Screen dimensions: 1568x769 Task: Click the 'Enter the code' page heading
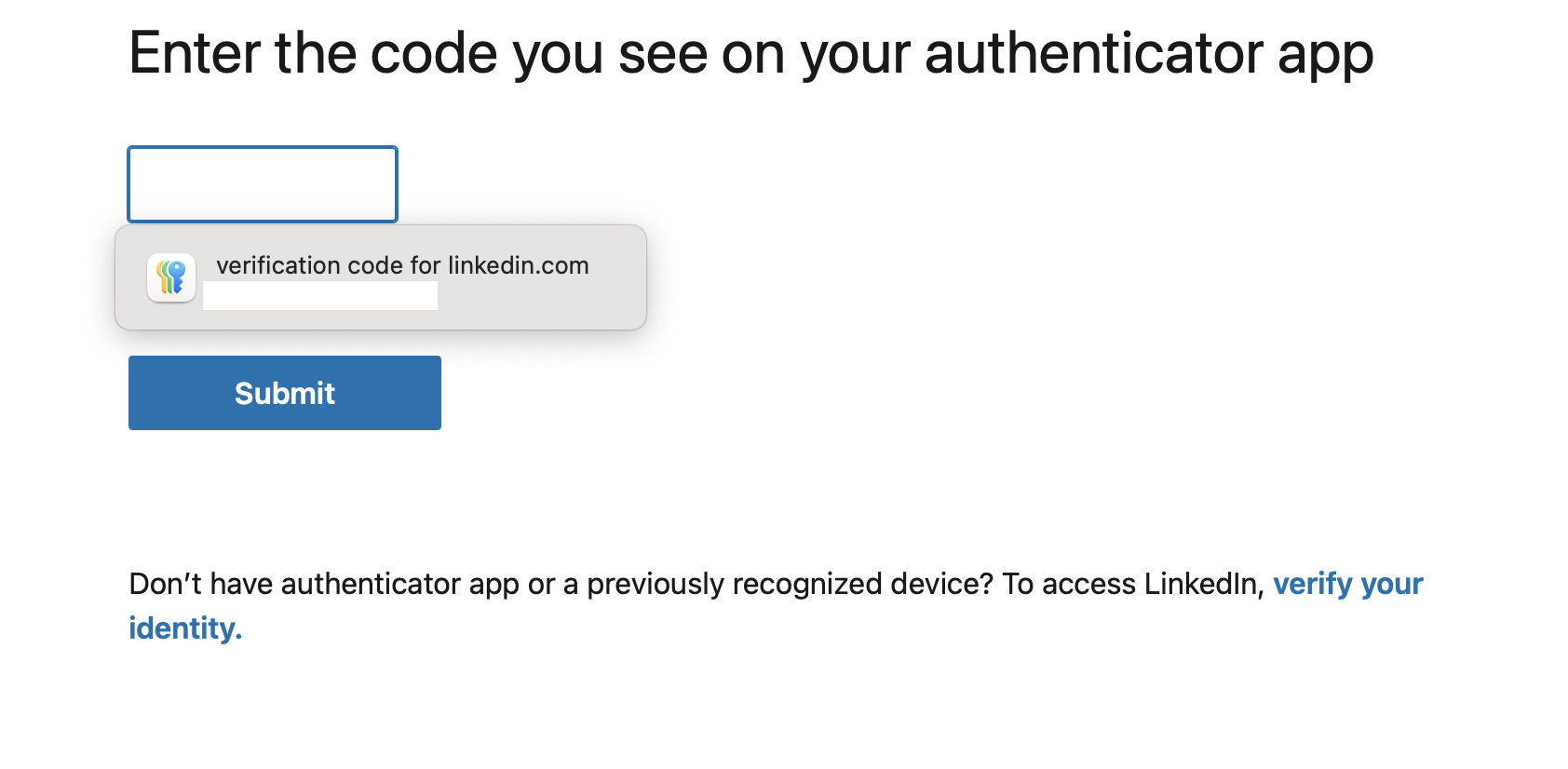coord(750,53)
